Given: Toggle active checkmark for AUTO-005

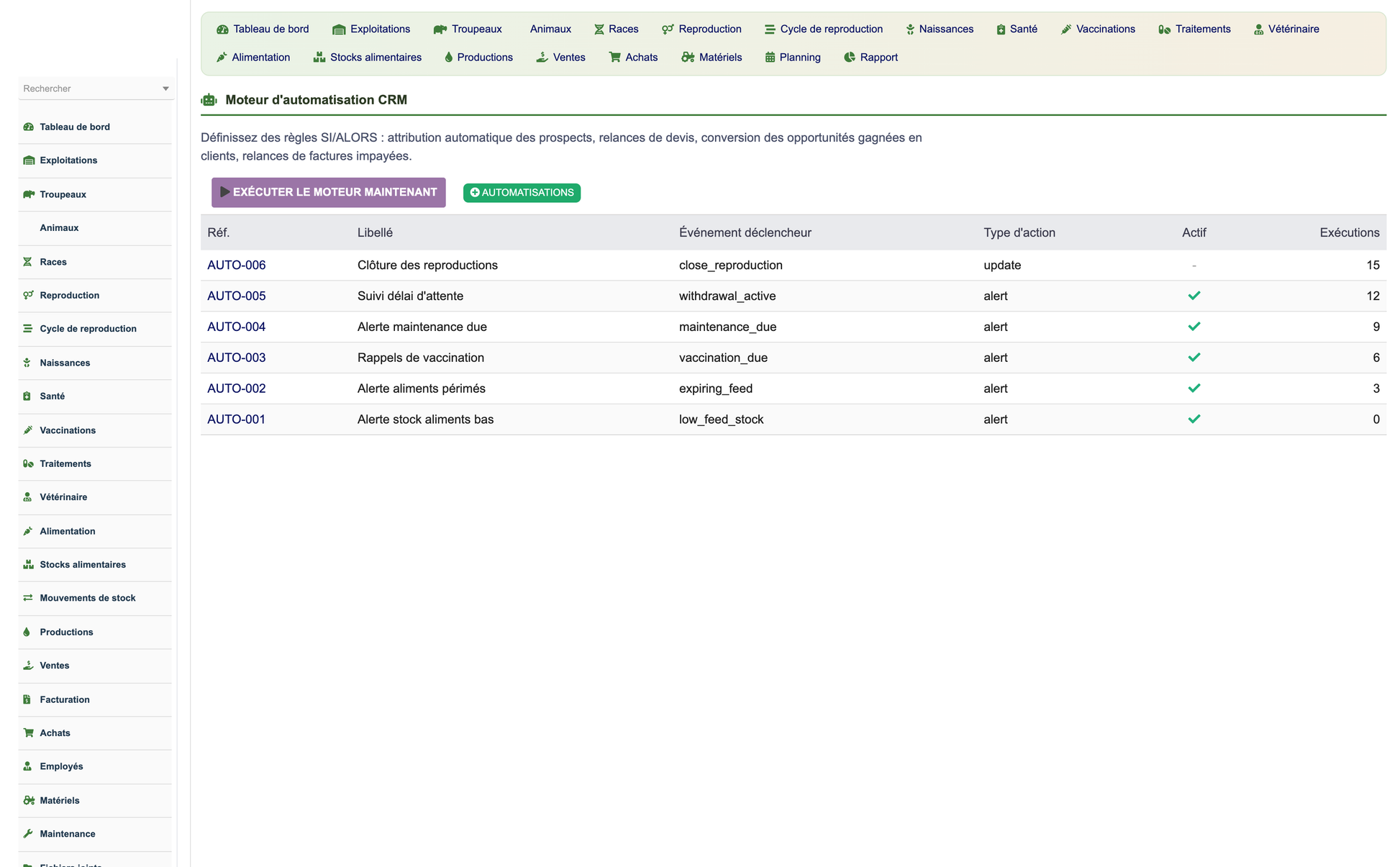Looking at the screenshot, I should point(1194,296).
